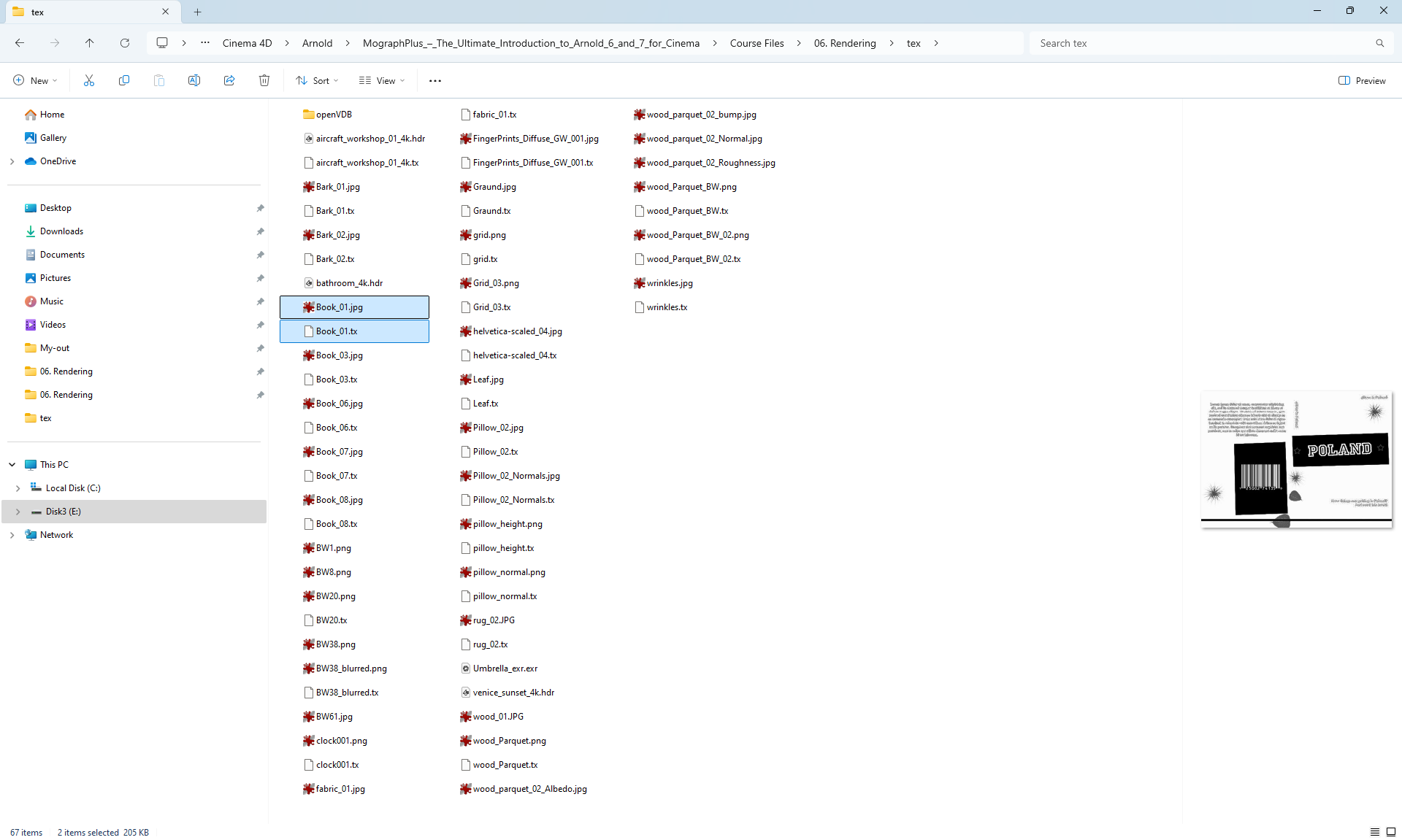Select the wood_Parquet.png file

click(x=509, y=741)
